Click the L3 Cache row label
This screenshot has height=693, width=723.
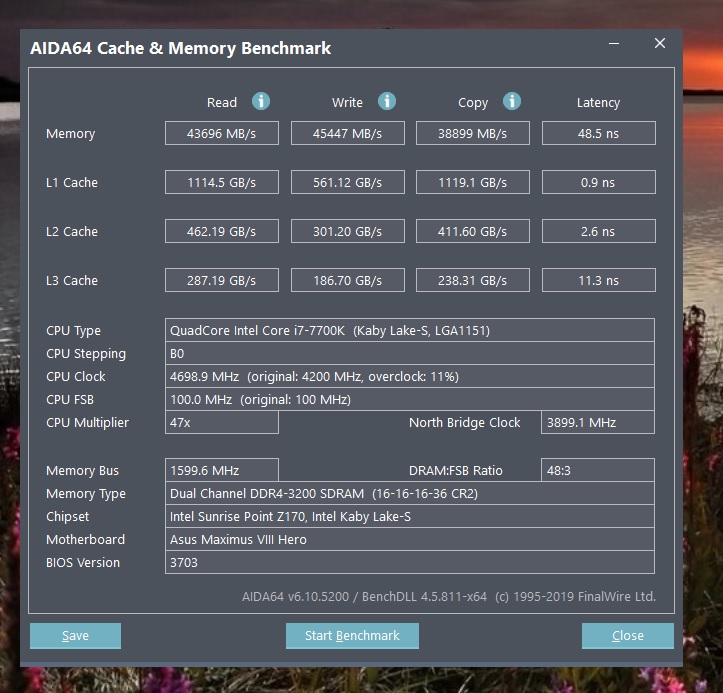(x=72, y=280)
